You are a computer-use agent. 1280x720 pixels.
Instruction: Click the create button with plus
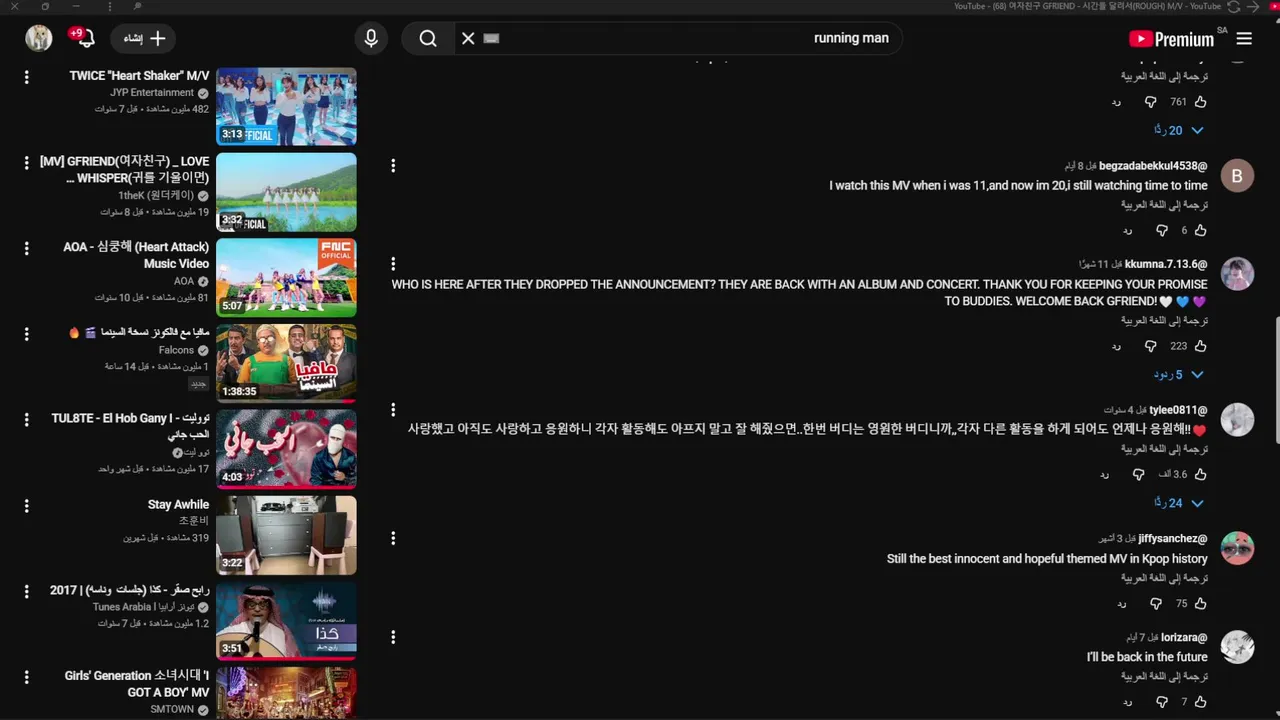144,38
